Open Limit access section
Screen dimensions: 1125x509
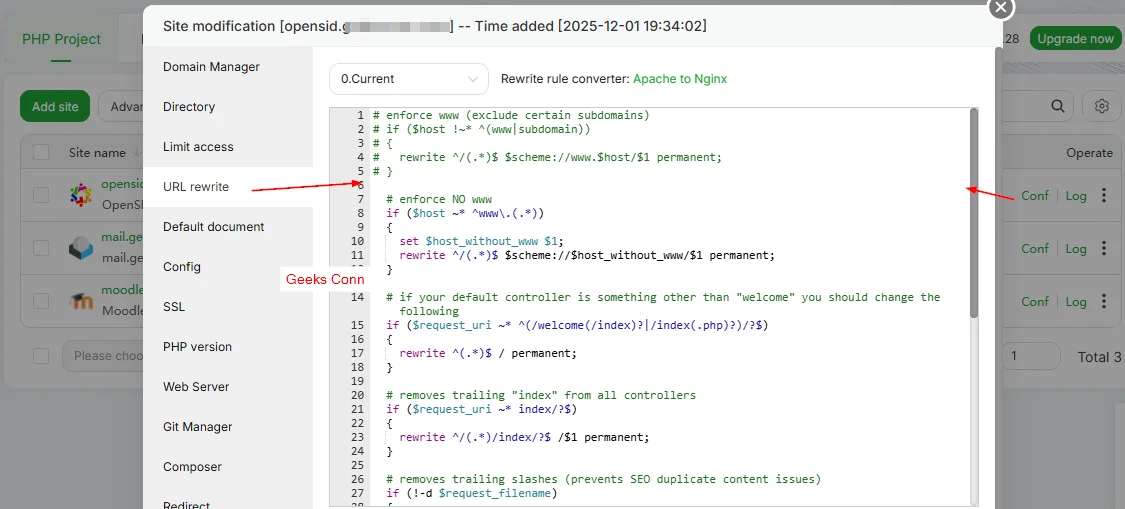coord(198,146)
